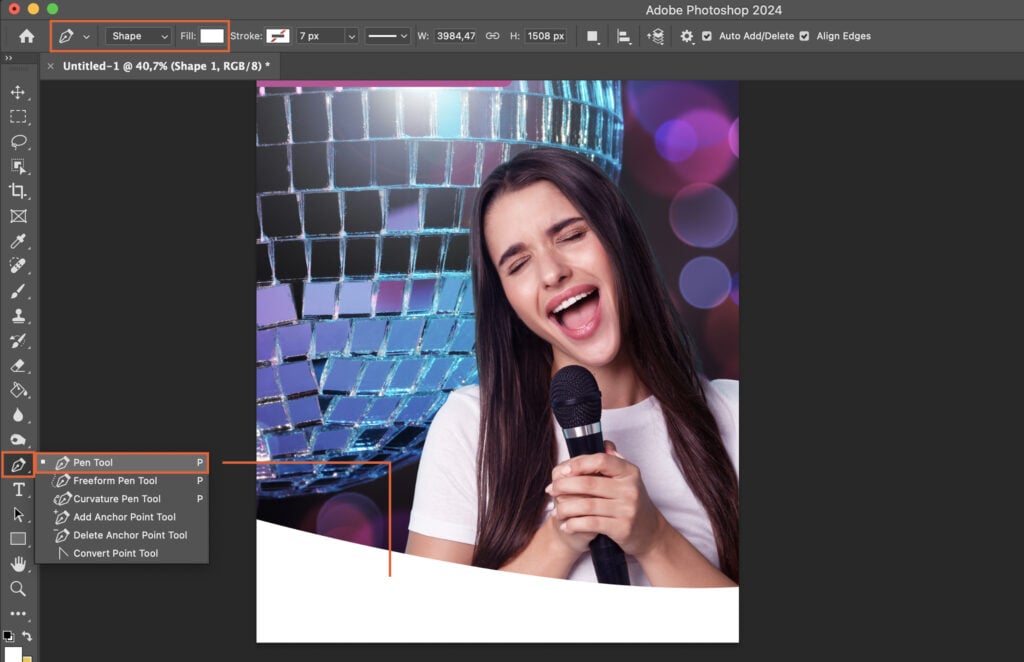Select the Zoom tool
This screenshot has width=1024, height=662.
click(x=20, y=589)
